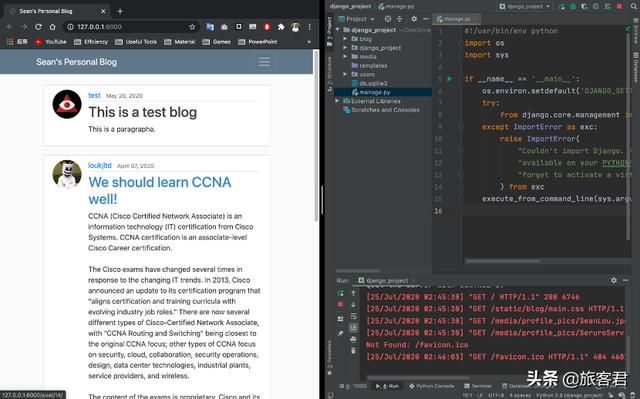Expand the media folder
The height and width of the screenshot is (399, 640).
point(345,56)
